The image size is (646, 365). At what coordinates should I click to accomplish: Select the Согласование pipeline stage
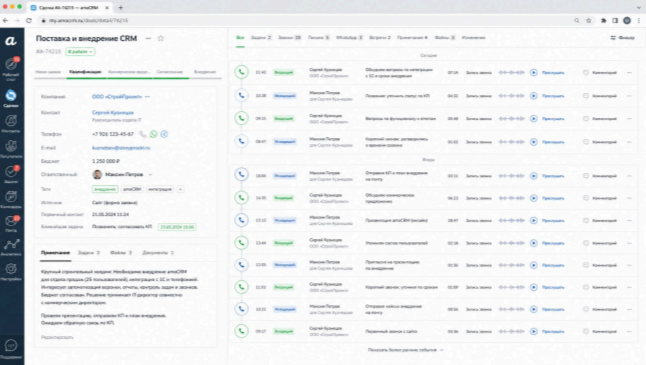(x=170, y=72)
